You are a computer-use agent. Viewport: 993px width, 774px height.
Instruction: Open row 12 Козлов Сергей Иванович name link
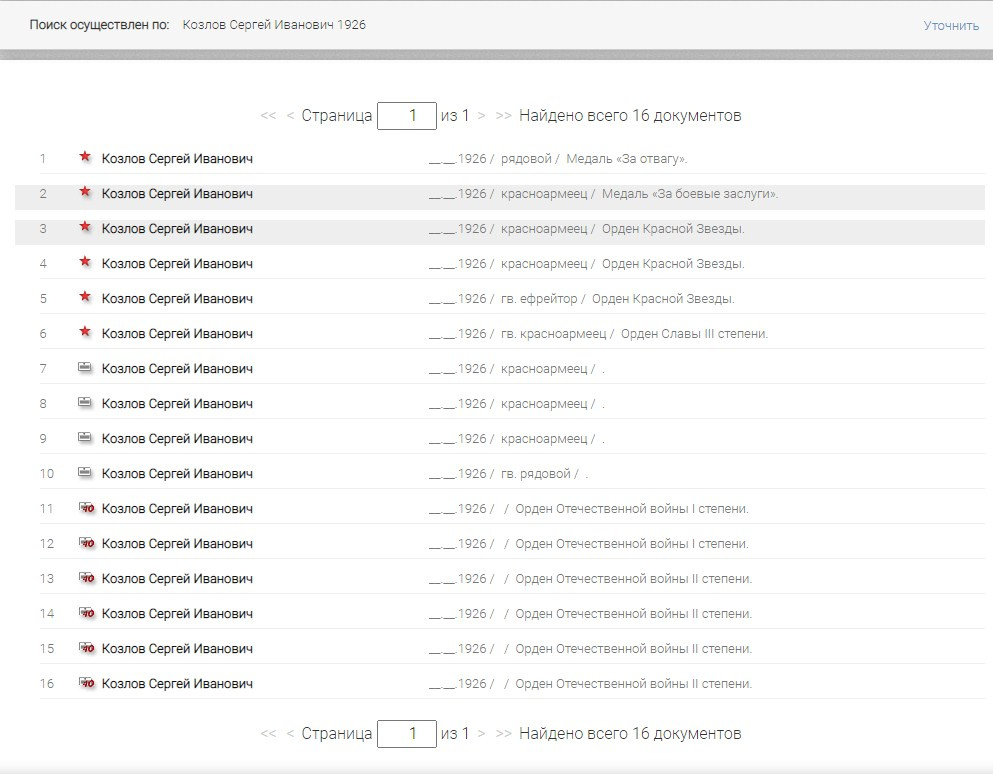click(177, 544)
